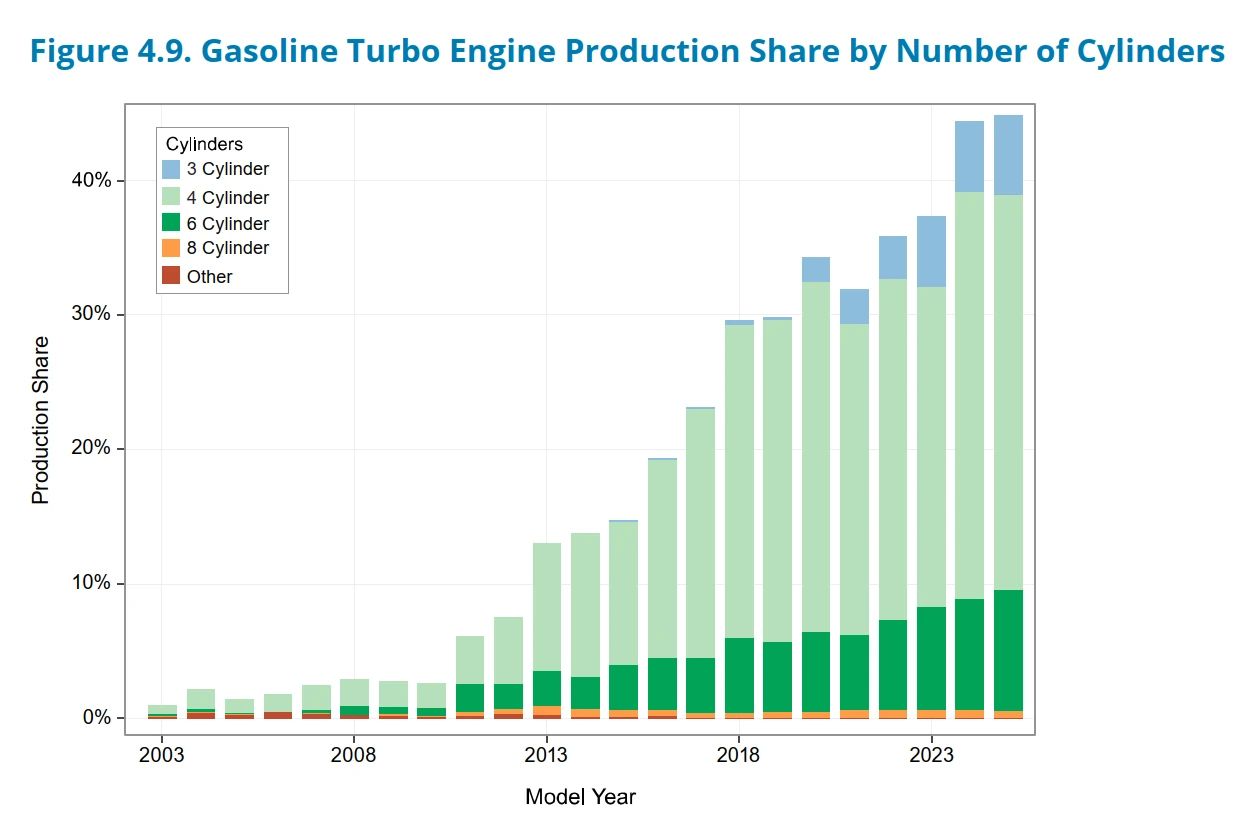Screen dimensions: 1260x830
Task: Click the '2018' x-axis tick label
Action: click(739, 754)
